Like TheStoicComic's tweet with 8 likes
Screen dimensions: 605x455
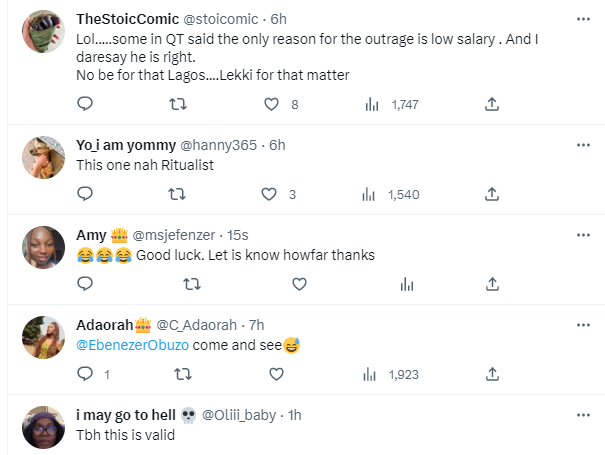coord(269,104)
